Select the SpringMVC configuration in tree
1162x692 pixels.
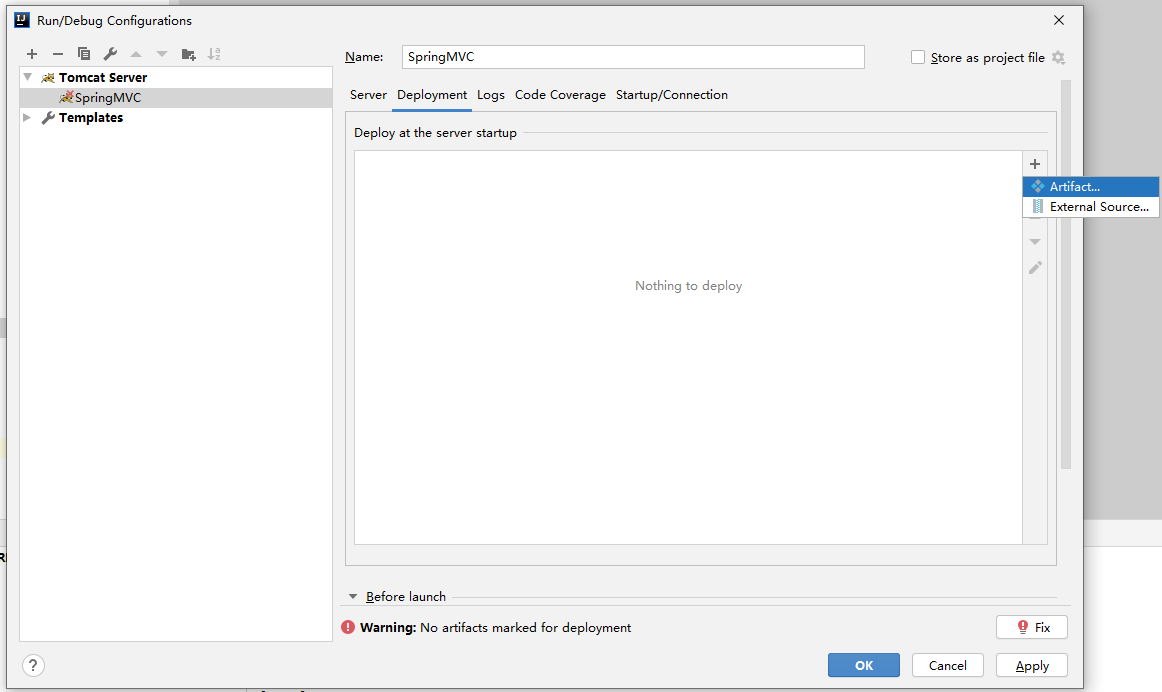176,98
